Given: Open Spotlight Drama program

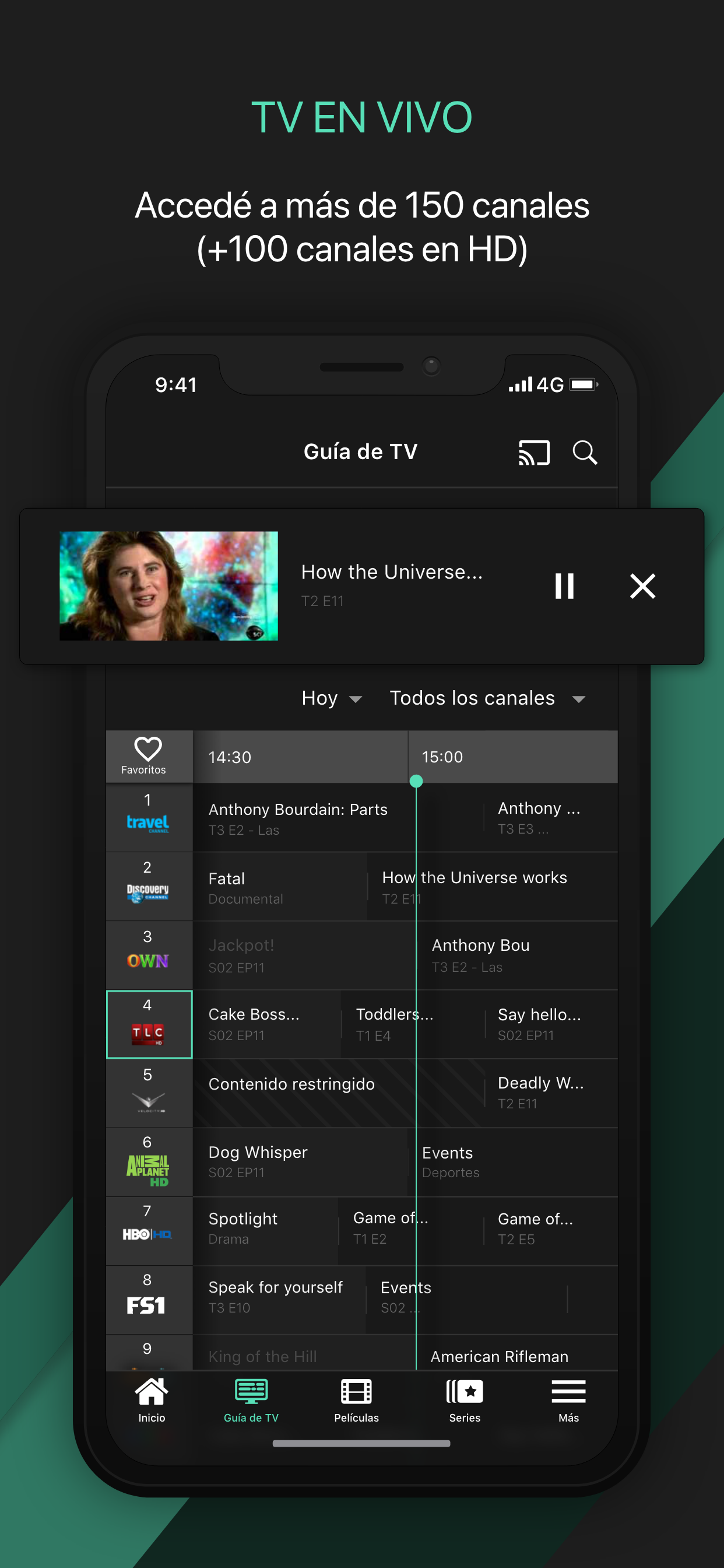Looking at the screenshot, I should pyautogui.click(x=265, y=1231).
